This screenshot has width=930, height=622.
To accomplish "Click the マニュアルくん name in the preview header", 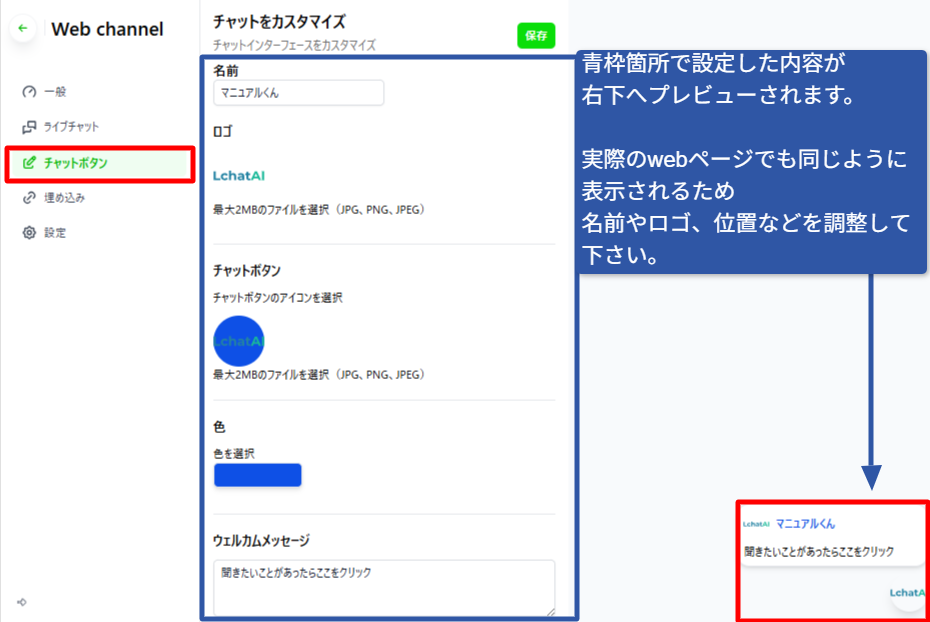I will point(805,523).
